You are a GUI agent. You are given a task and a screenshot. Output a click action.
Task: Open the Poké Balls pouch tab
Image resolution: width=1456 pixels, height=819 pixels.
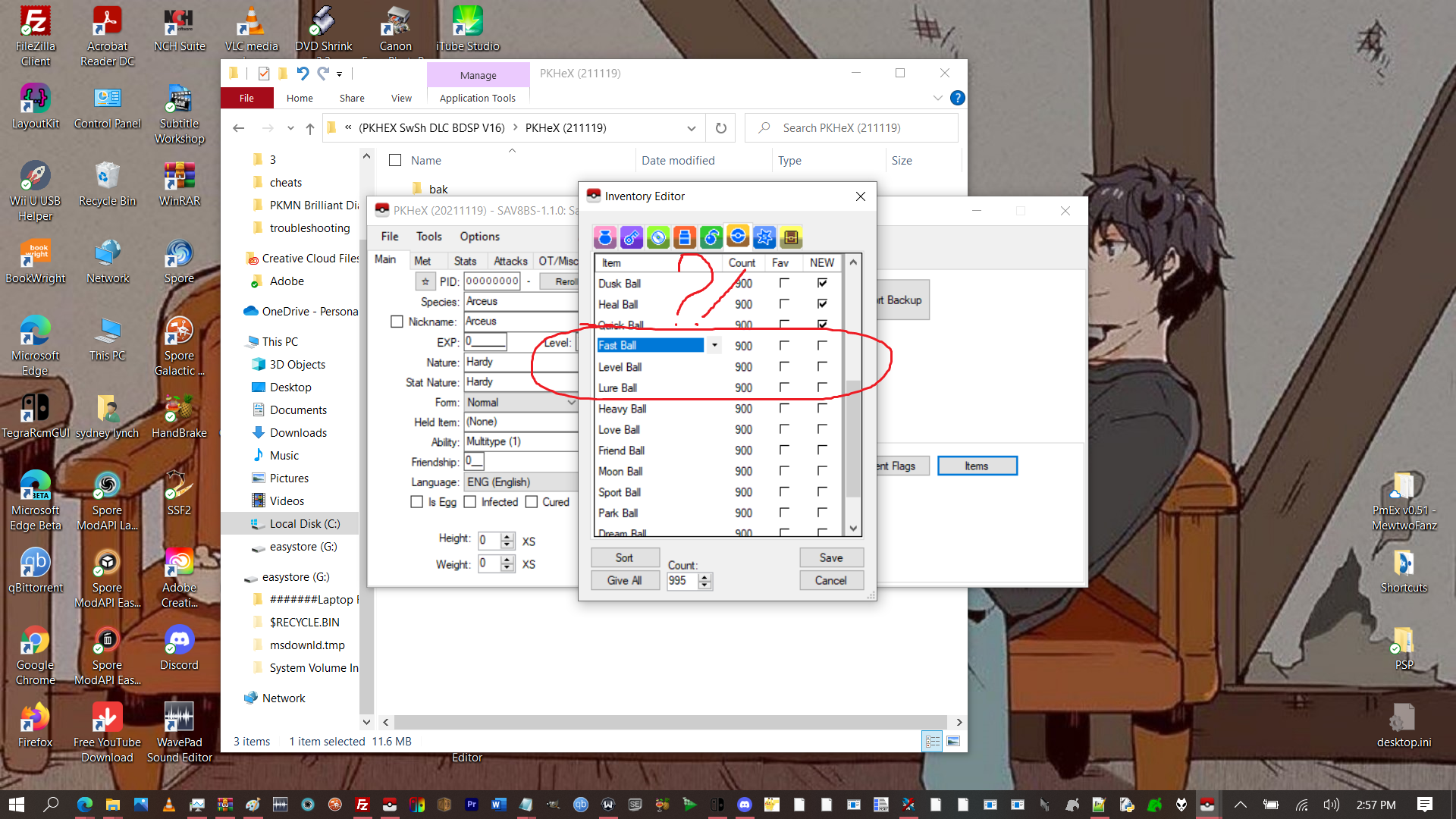coord(738,237)
